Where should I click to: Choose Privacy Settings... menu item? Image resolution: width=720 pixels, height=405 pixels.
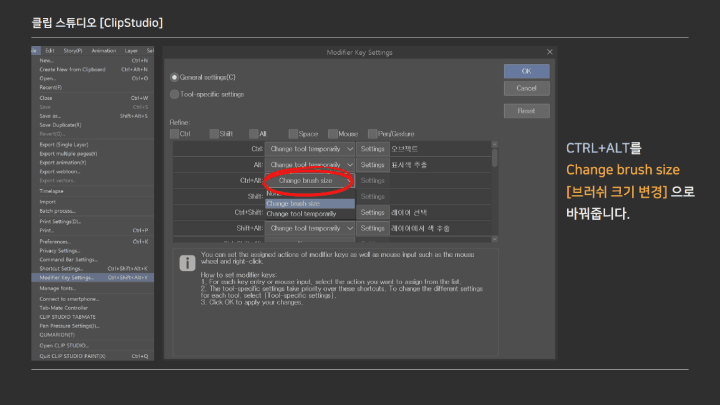point(93,251)
